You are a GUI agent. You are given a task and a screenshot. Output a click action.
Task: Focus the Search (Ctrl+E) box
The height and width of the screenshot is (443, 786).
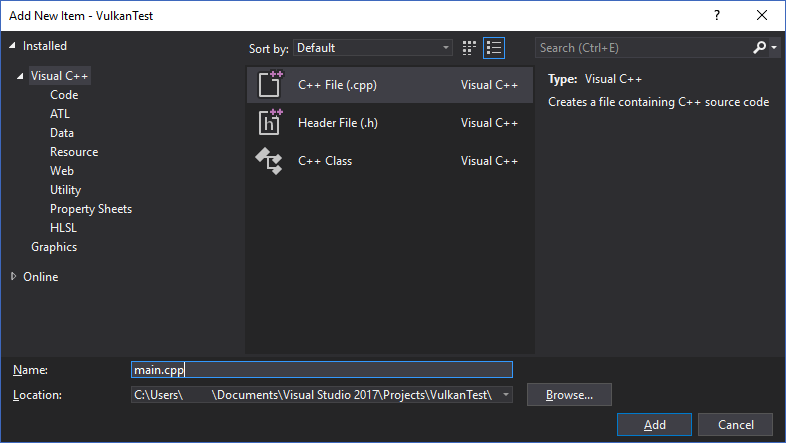pos(640,48)
